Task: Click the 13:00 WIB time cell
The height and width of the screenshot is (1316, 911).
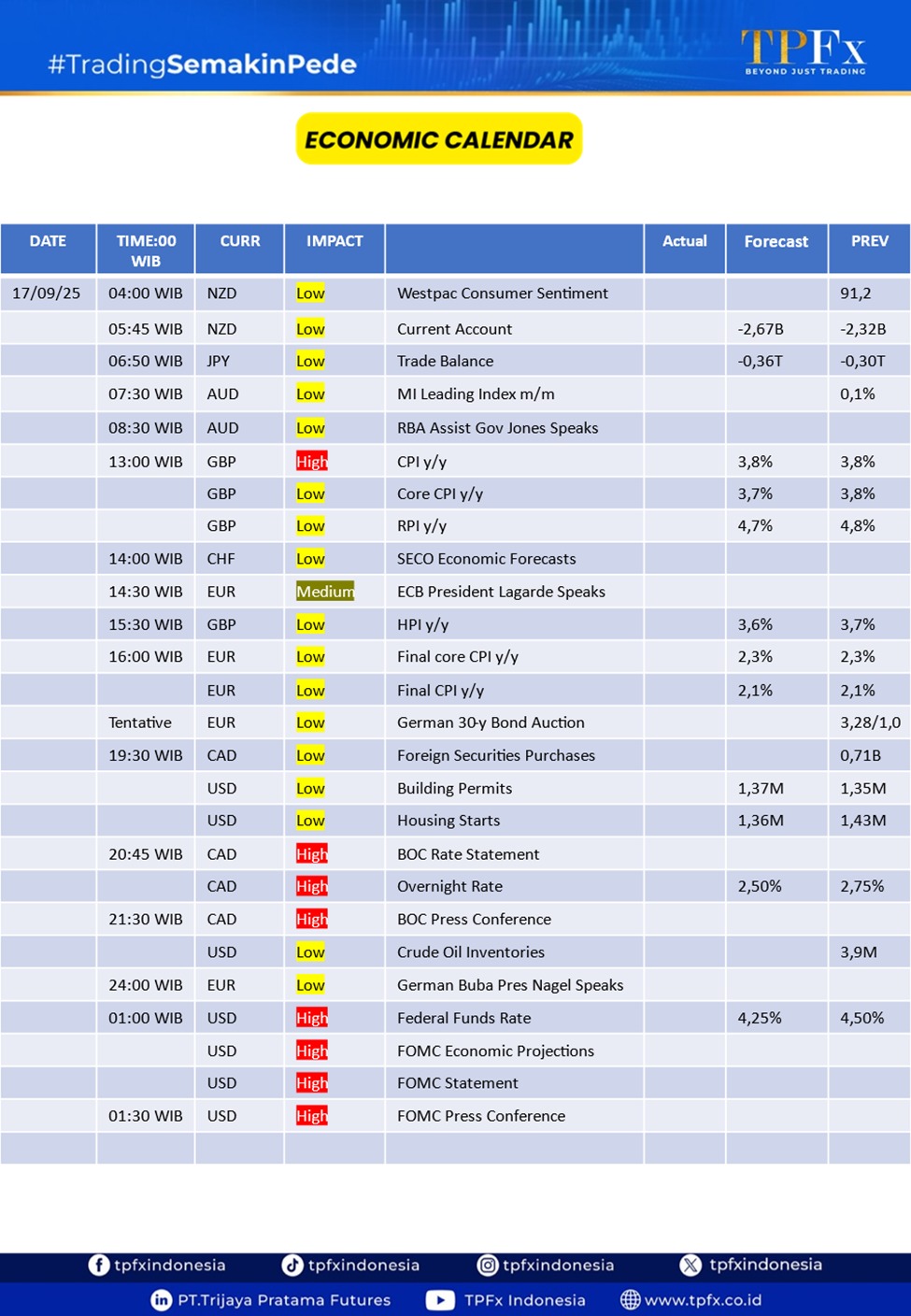Action: (x=146, y=462)
